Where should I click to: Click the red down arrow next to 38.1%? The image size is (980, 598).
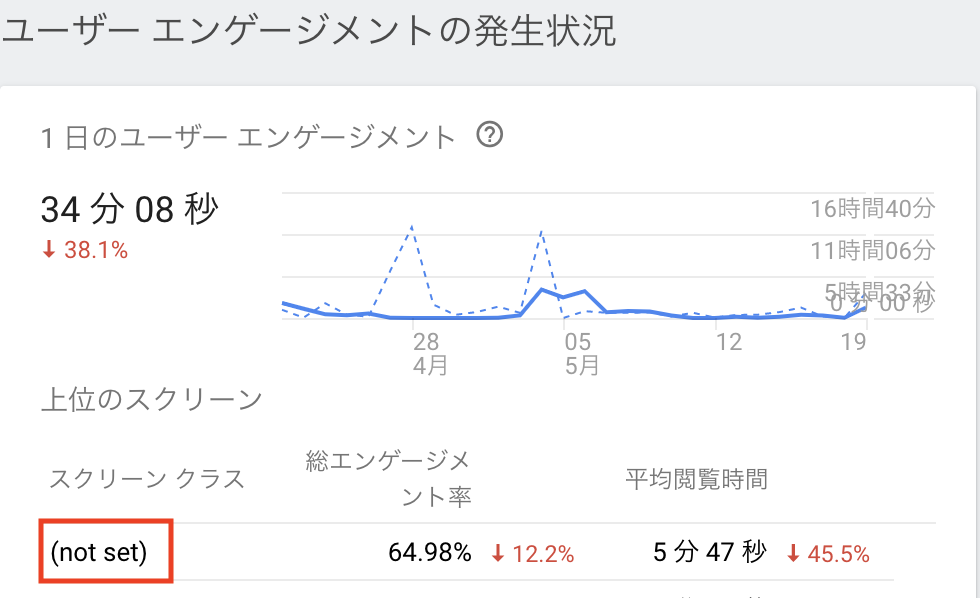click(48, 250)
